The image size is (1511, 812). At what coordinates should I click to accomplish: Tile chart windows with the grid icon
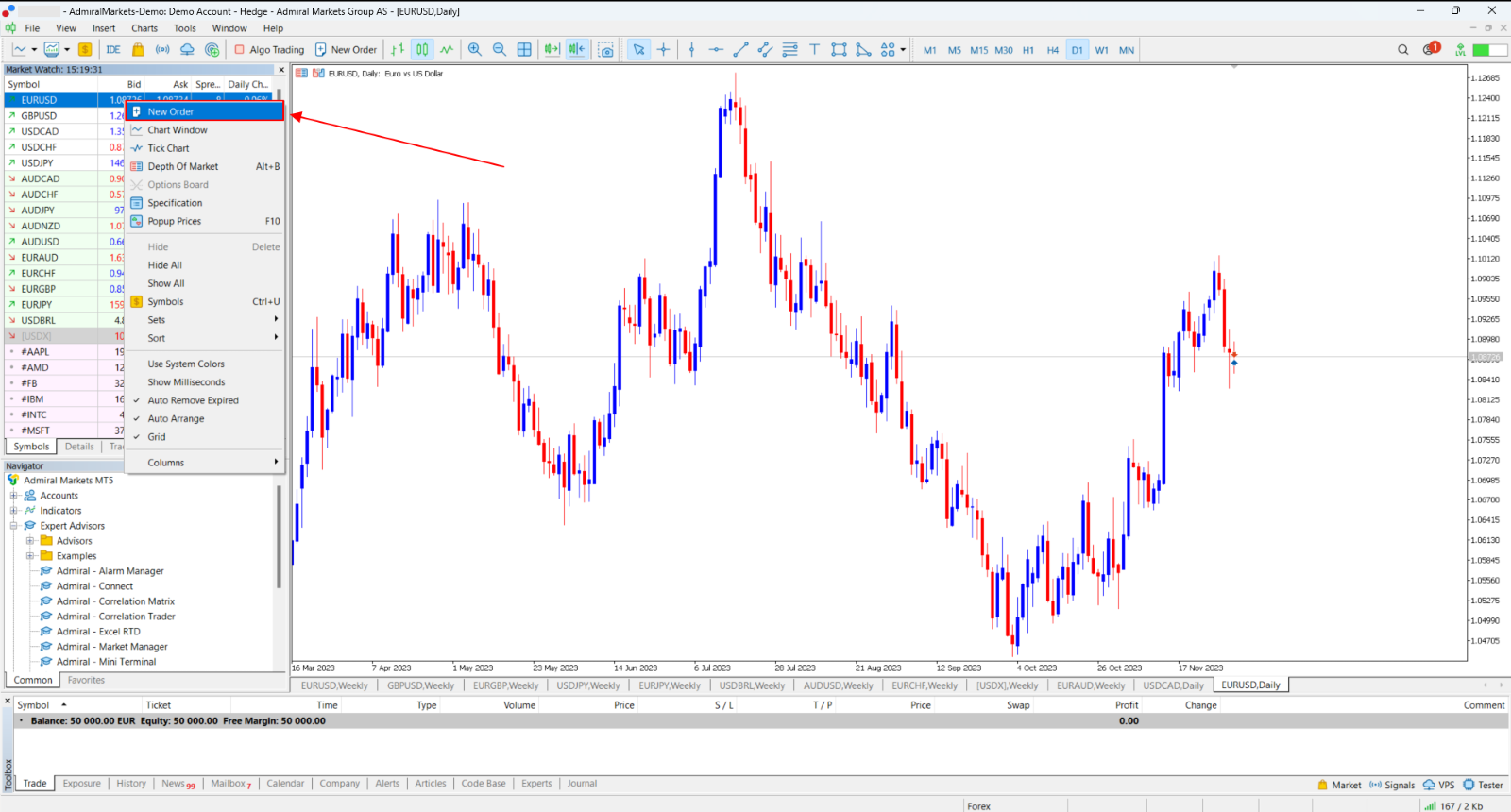[524, 50]
